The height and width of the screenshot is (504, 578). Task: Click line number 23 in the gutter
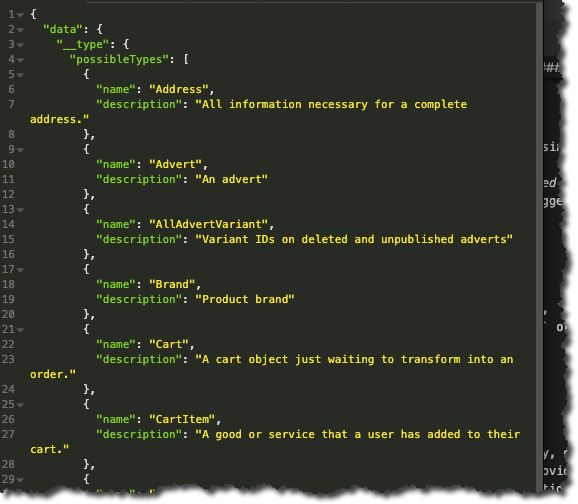click(x=8, y=359)
